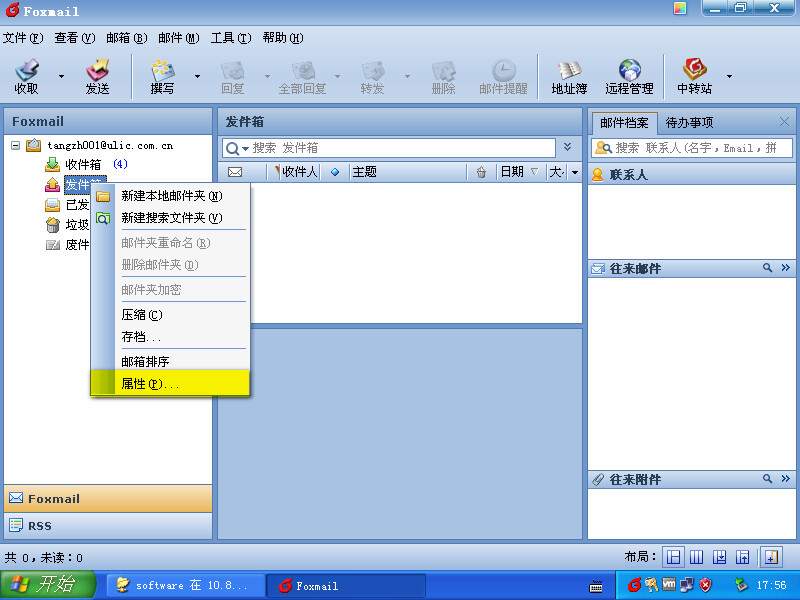800x600 pixels.
Task: Open dropdown arrow next to 撰写
Action: point(197,76)
